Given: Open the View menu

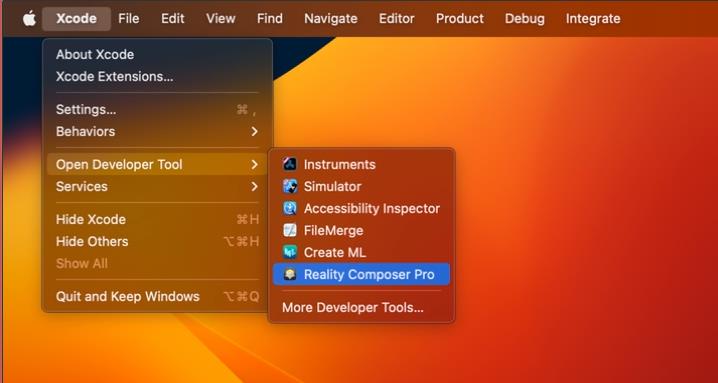Looking at the screenshot, I should coord(221,19).
